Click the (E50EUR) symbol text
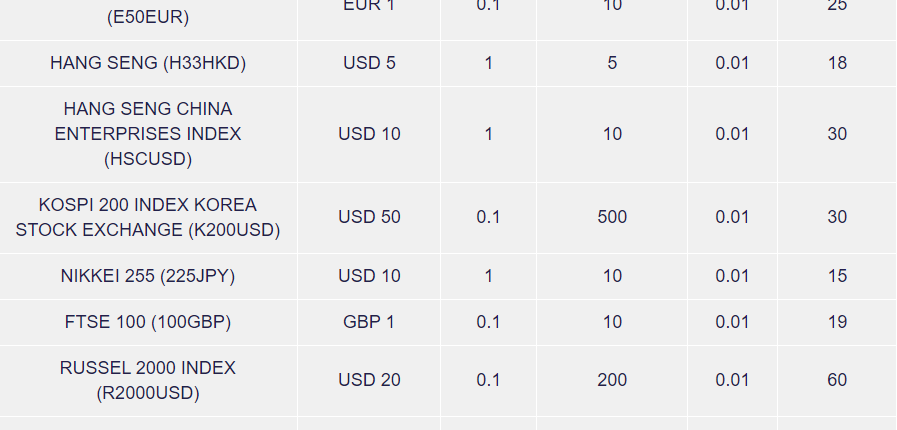This screenshot has width=897, height=430. click(x=146, y=17)
